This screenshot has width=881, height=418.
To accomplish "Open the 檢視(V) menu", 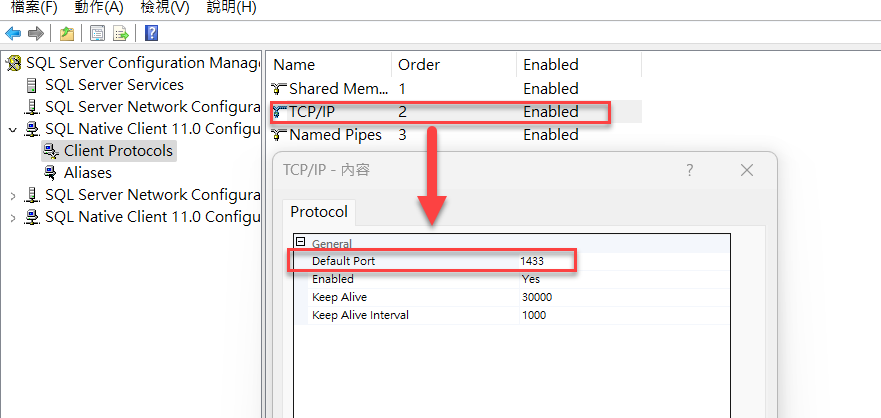I will [164, 7].
